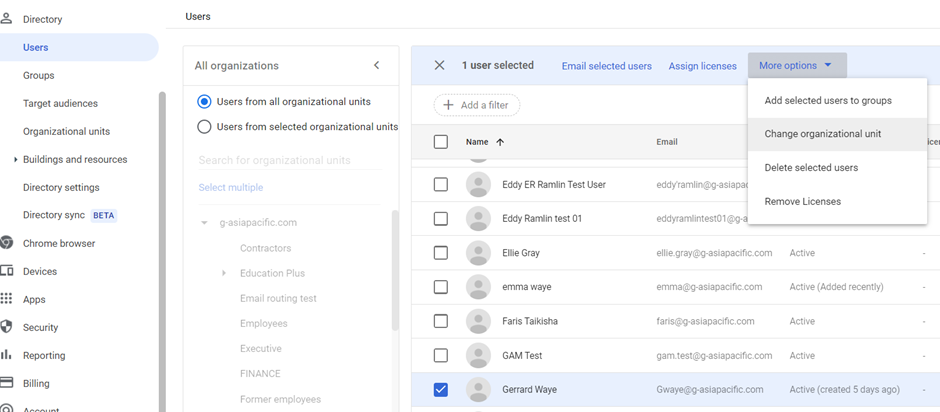Choose Delete selected users
The image size is (940, 412).
pos(837,167)
